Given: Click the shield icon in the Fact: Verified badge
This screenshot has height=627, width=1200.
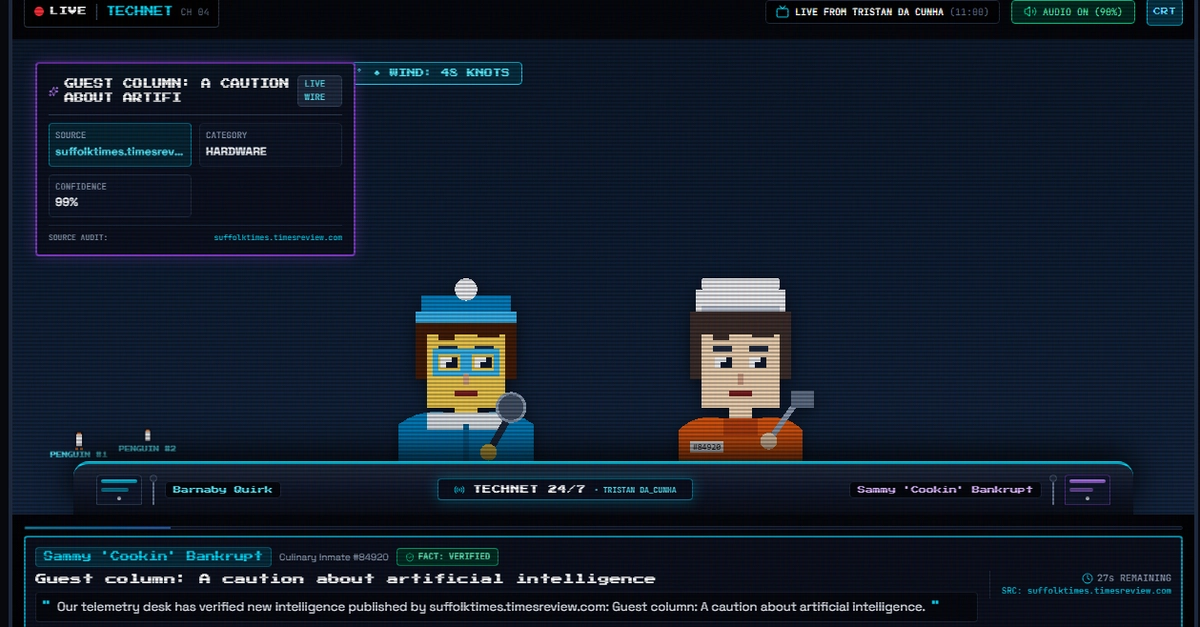Looking at the screenshot, I should (x=408, y=557).
